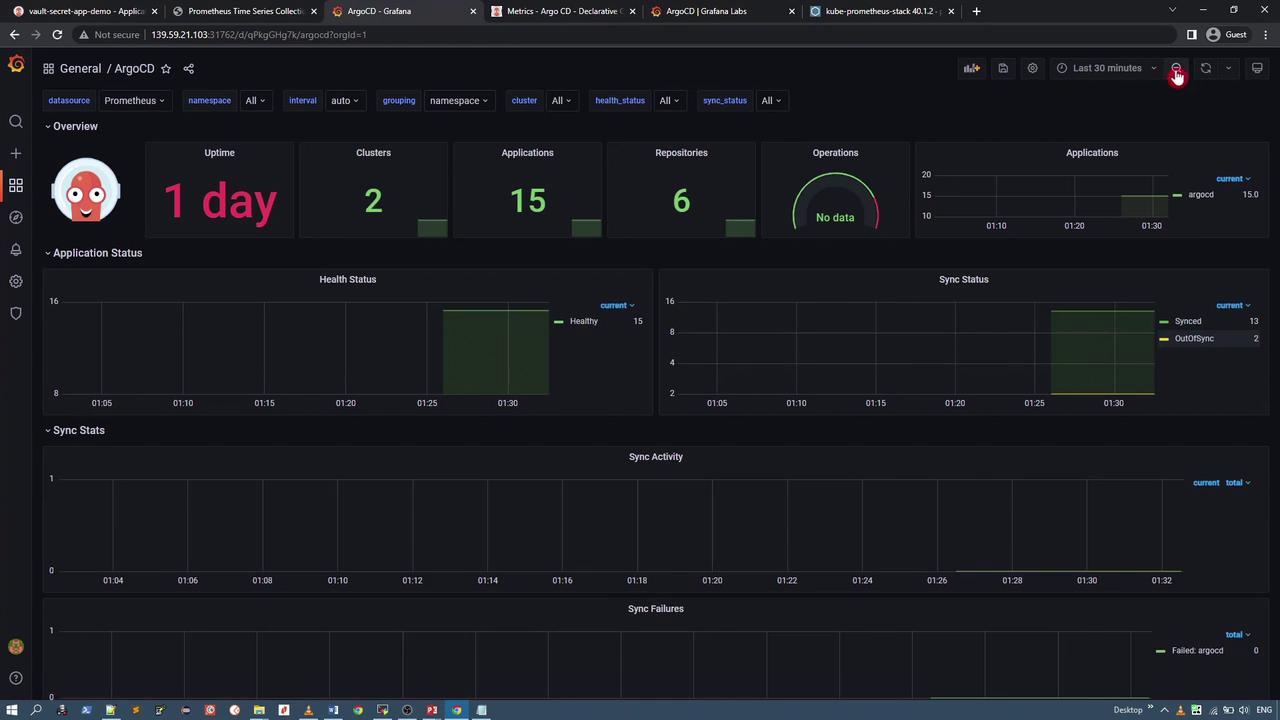Open the Health Status panel title menu
Image resolution: width=1280 pixels, height=720 pixels.
[x=347, y=279]
